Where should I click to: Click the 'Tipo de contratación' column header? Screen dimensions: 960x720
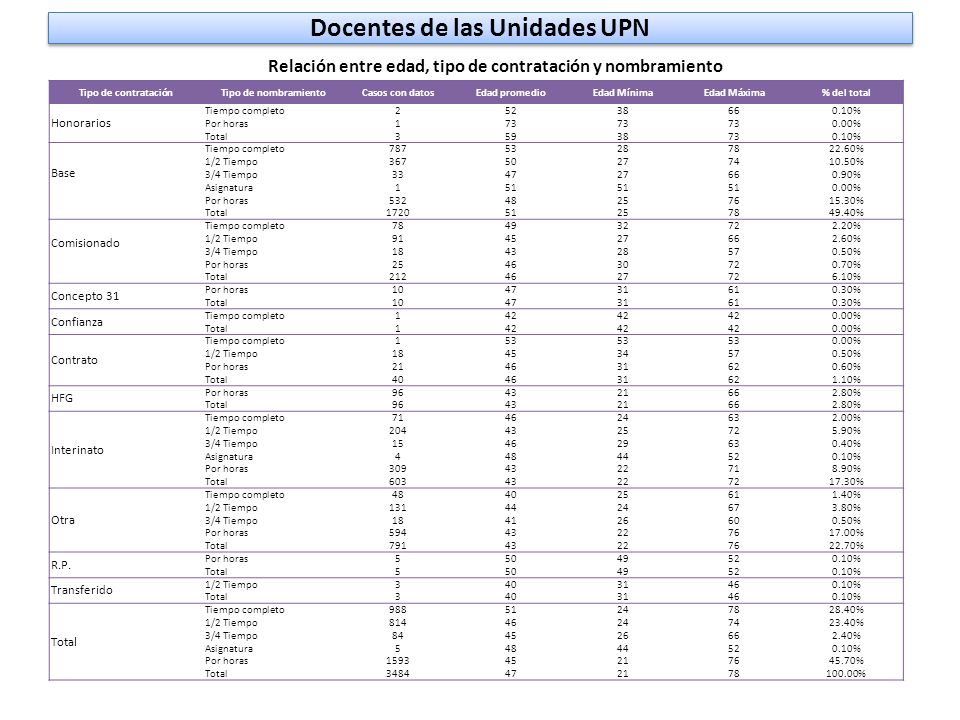point(126,92)
